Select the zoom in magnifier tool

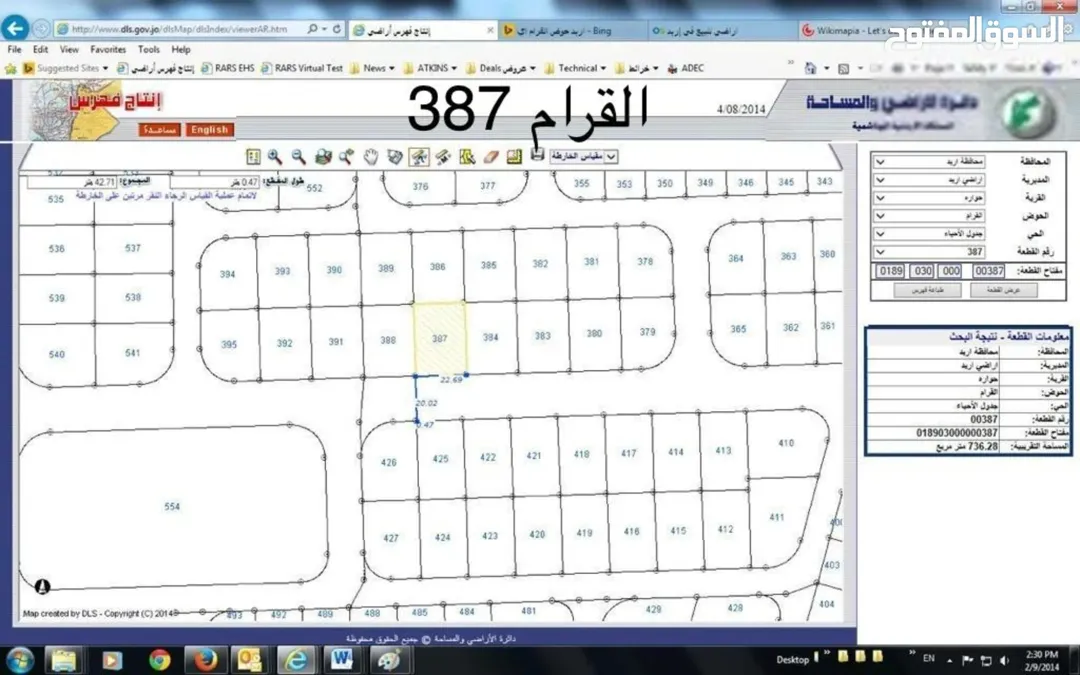[275, 157]
